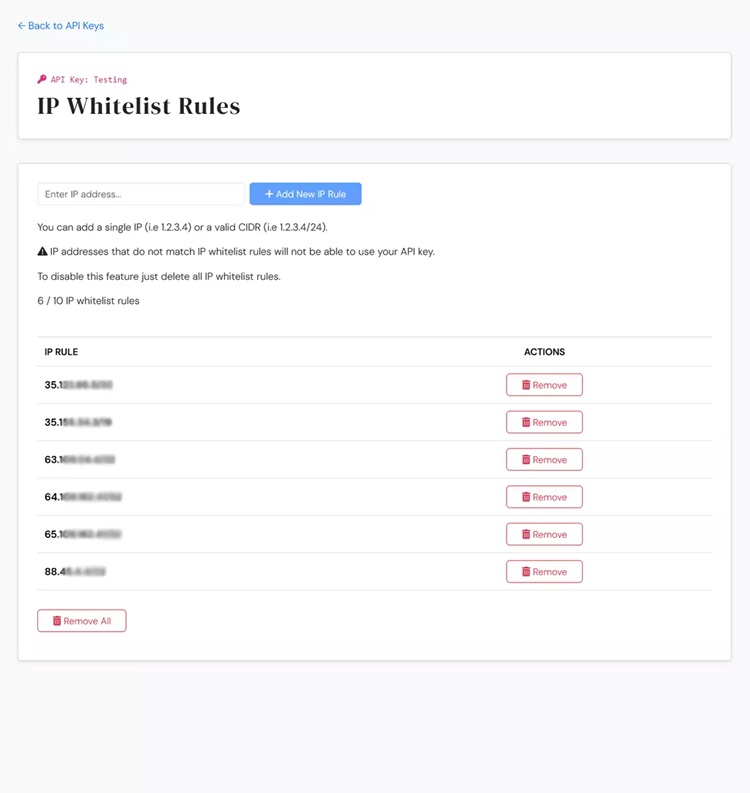Click the ACTIONS column header
Image resolution: width=750 pixels, height=793 pixels.
click(x=544, y=352)
